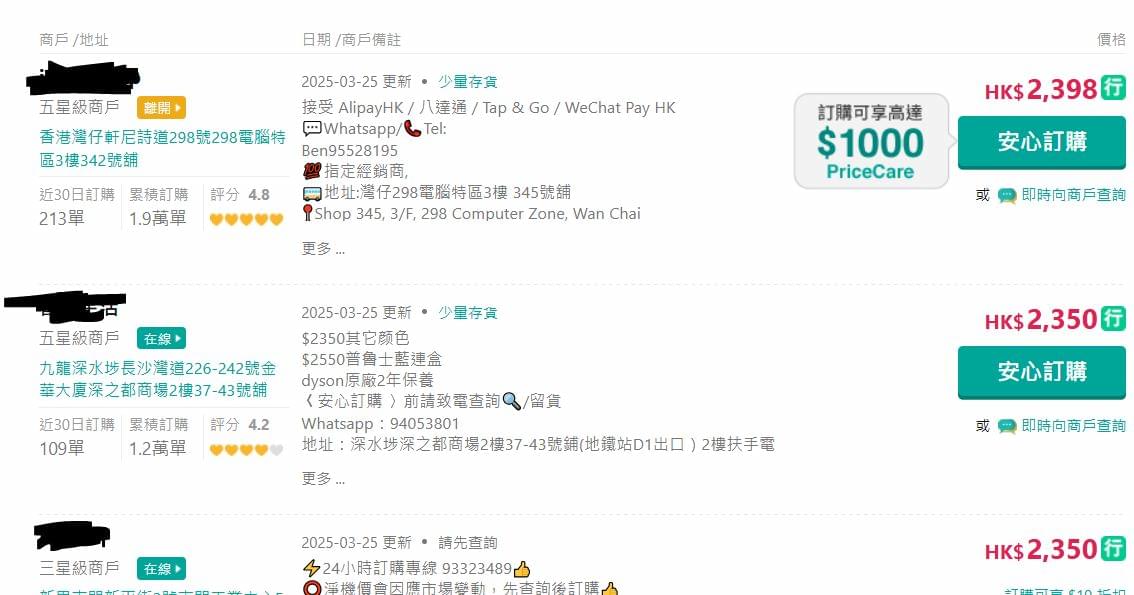Click the 在線 badge of third merchant

click(161, 568)
